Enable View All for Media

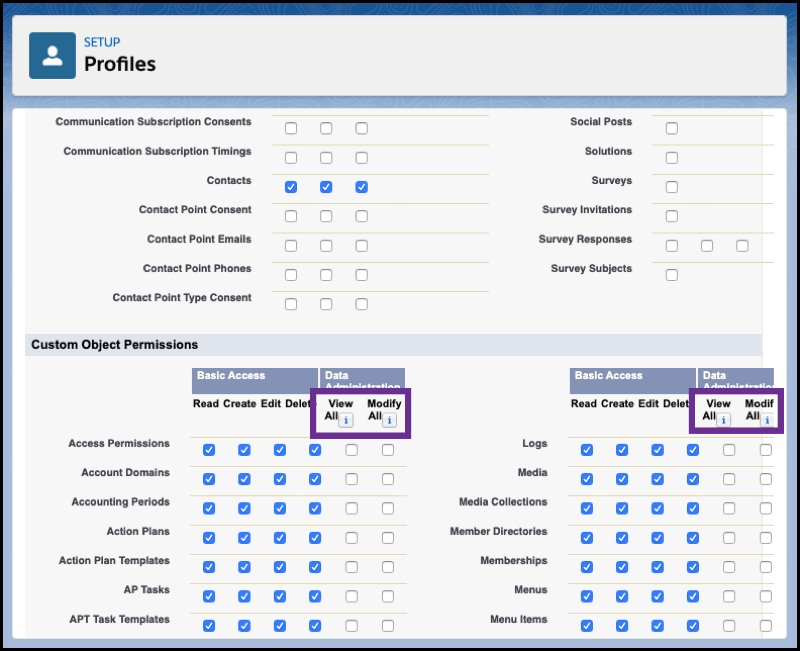pos(729,479)
